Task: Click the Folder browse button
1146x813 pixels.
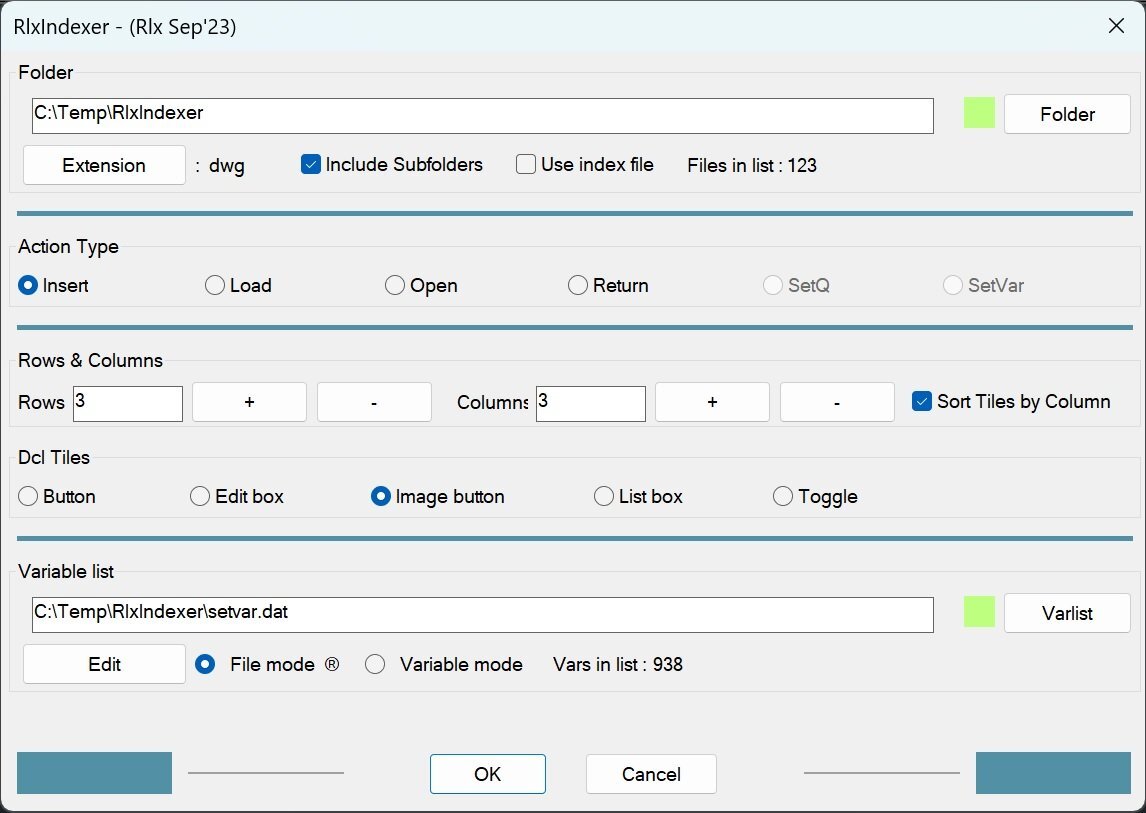Action: click(x=1067, y=114)
